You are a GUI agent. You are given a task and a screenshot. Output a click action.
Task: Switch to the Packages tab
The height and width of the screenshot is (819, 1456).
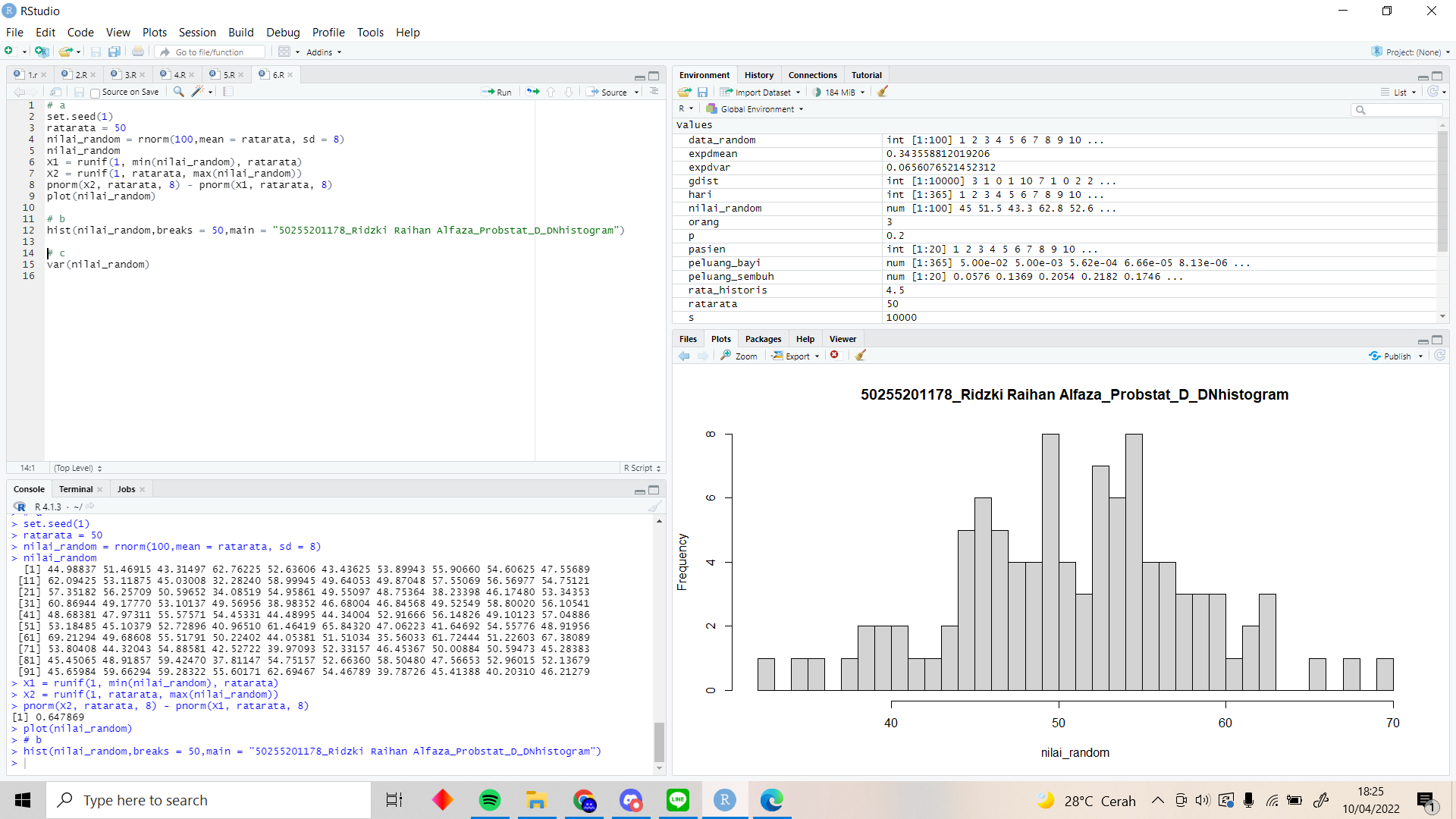click(763, 339)
